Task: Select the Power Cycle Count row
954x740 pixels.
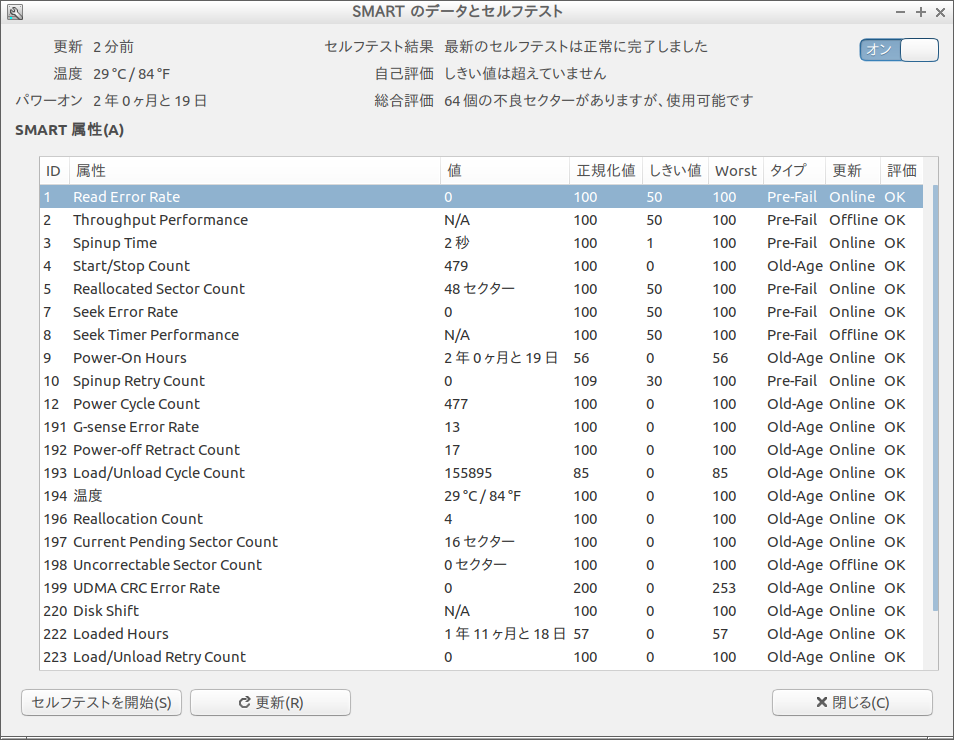Action: [481, 404]
